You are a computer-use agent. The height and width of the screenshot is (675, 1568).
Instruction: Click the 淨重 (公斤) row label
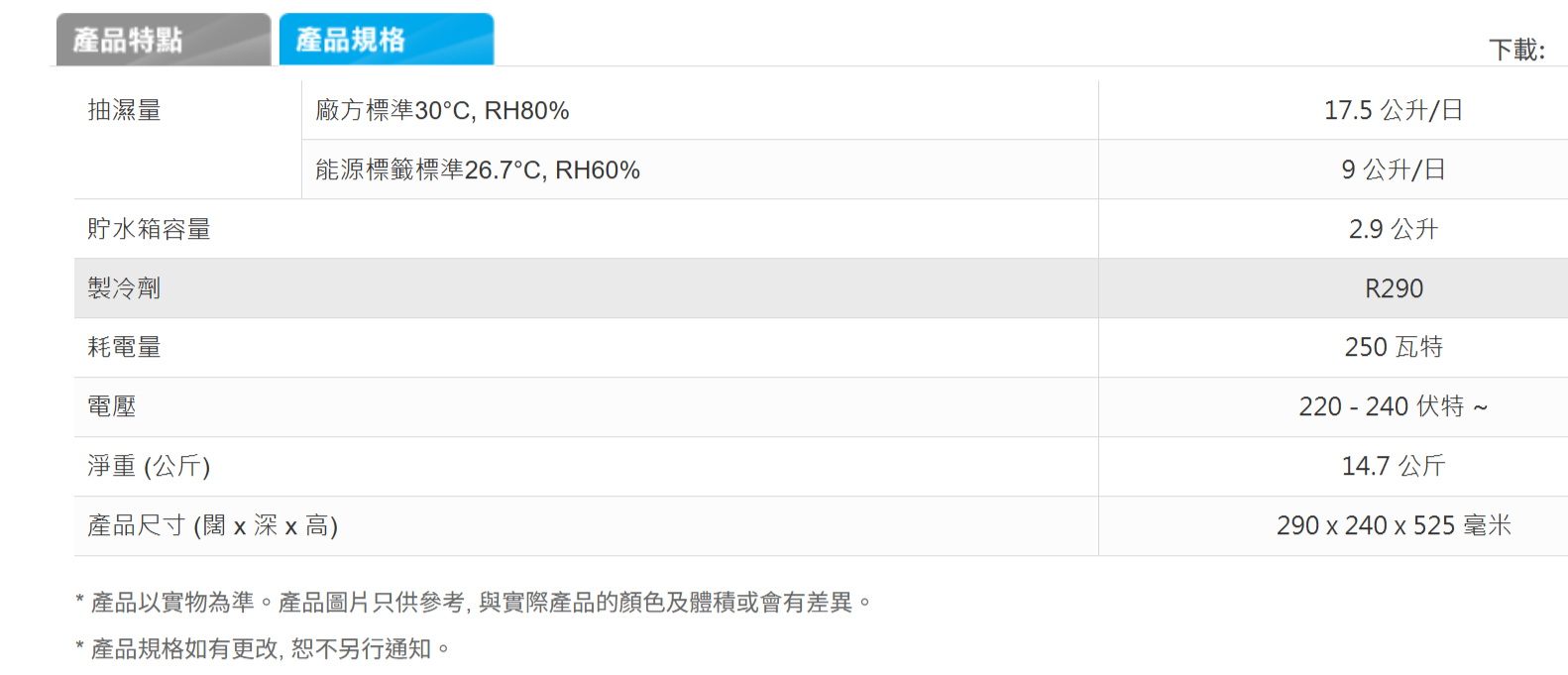(x=149, y=466)
